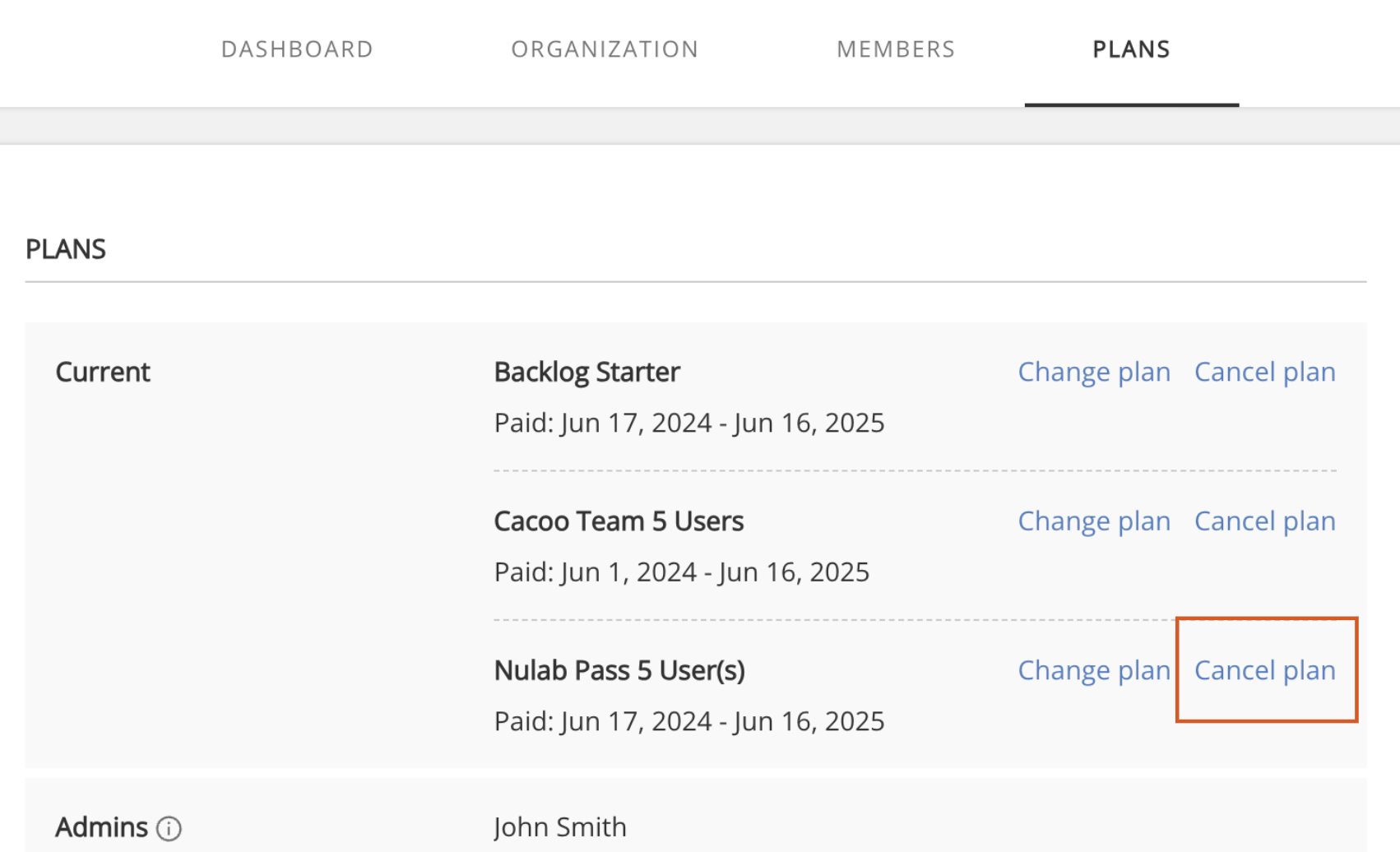Change plan for Backlog Starter

click(x=1094, y=372)
